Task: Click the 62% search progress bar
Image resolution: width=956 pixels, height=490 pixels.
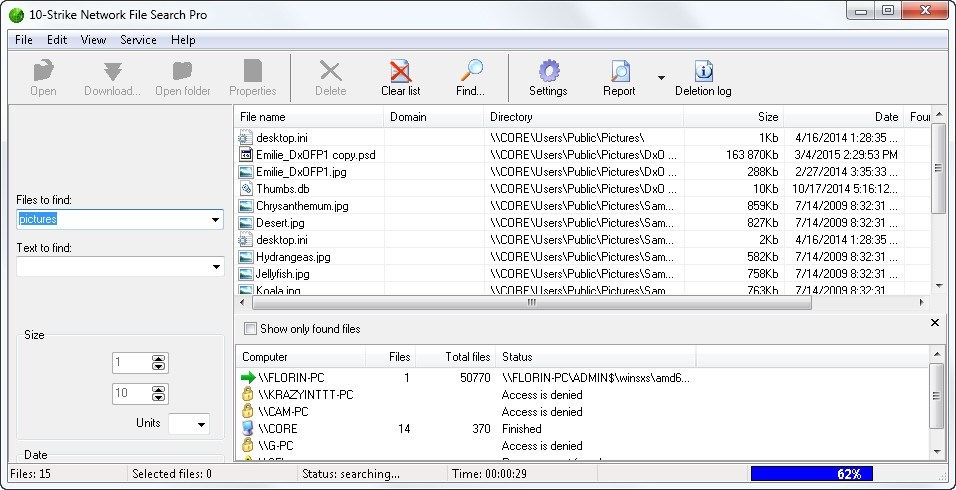Action: (x=812, y=474)
